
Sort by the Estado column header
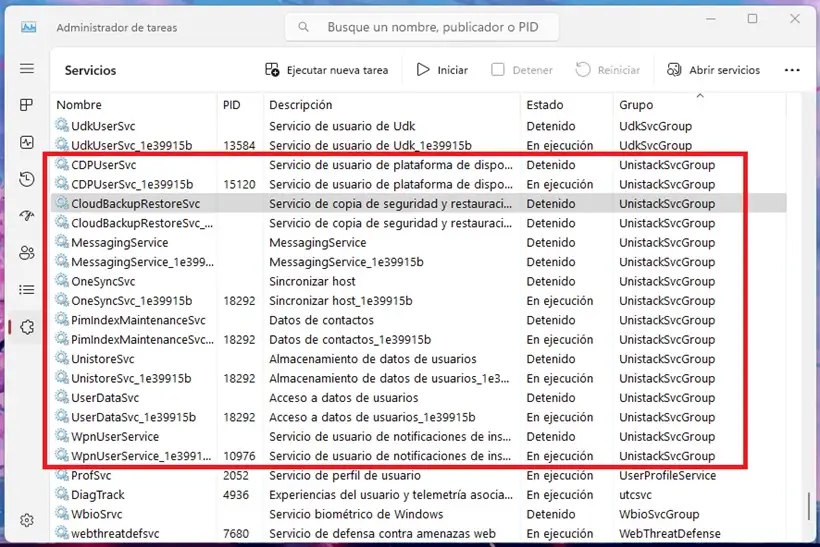[x=545, y=105]
